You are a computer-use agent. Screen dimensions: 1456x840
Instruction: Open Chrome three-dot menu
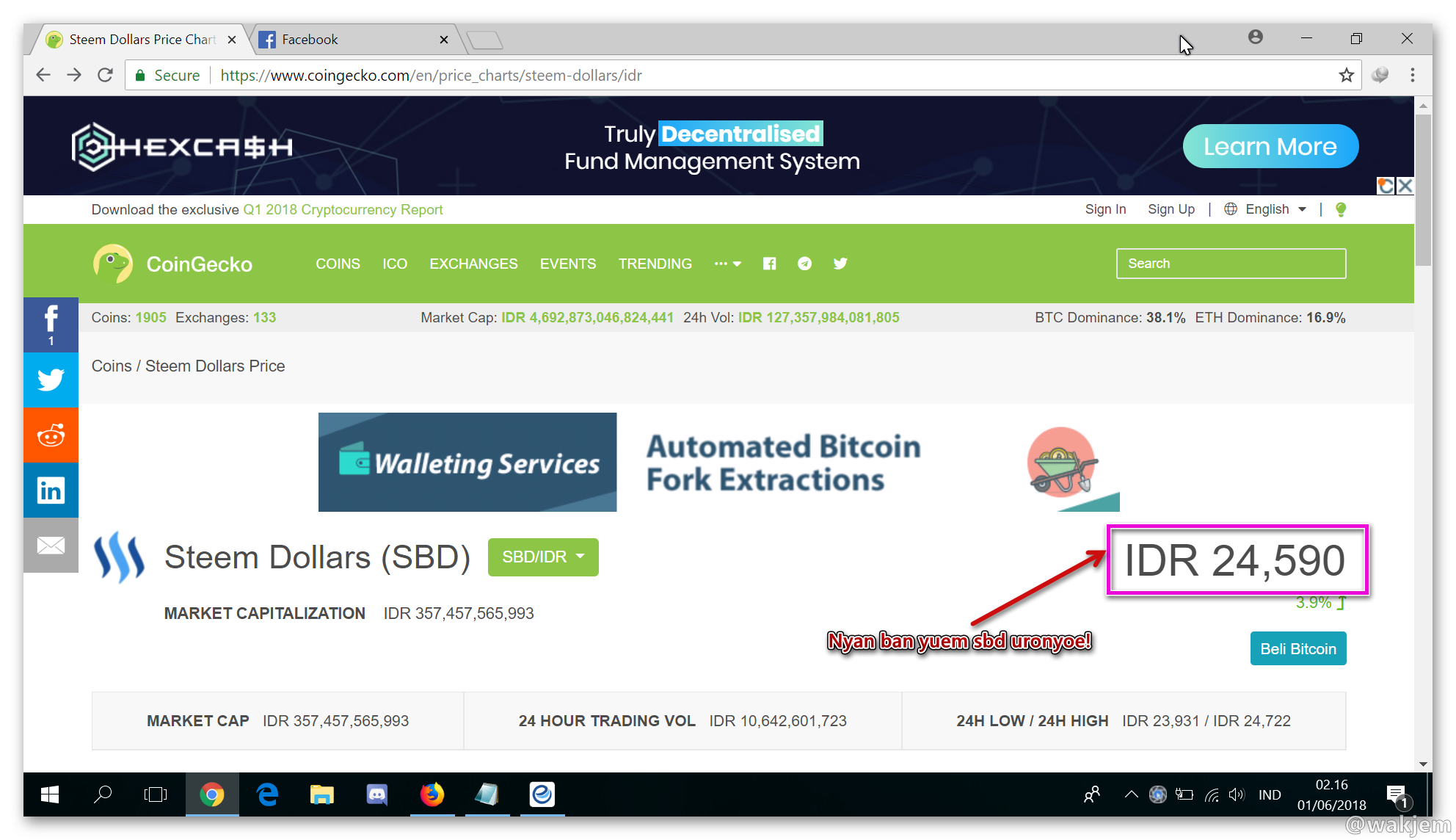pos(1412,75)
